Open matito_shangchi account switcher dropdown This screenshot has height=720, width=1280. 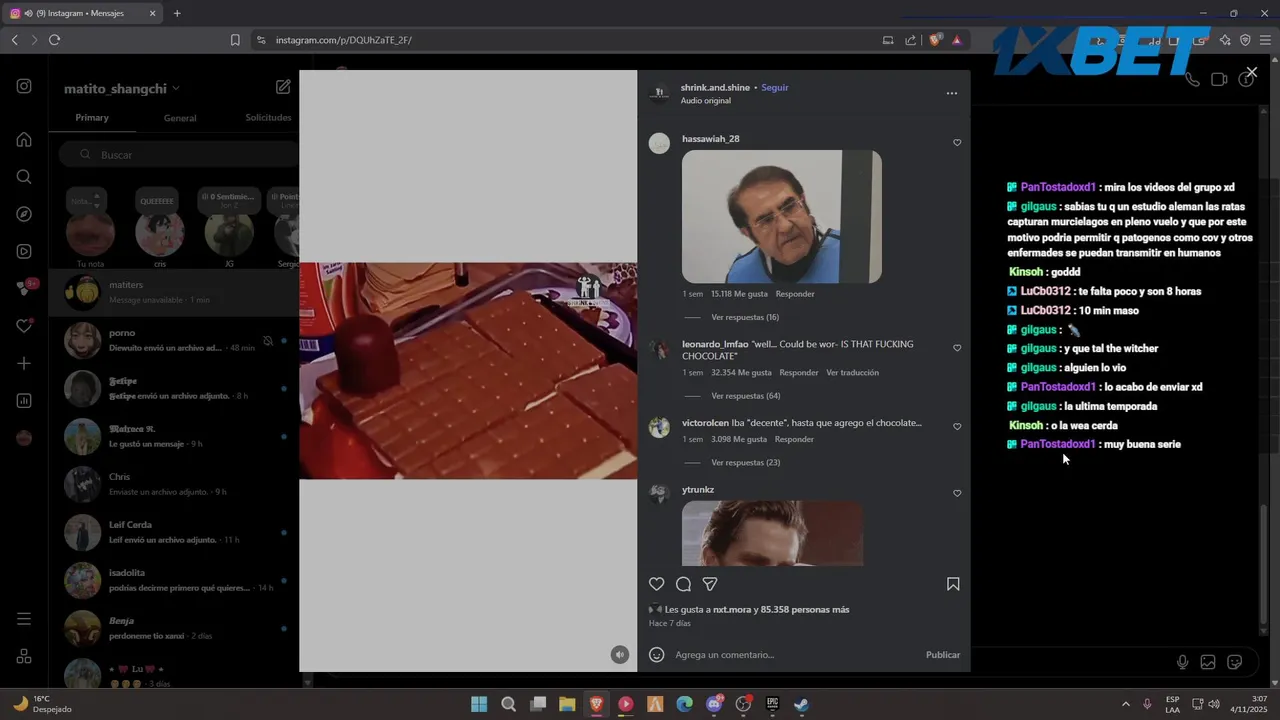pyautogui.click(x=121, y=89)
